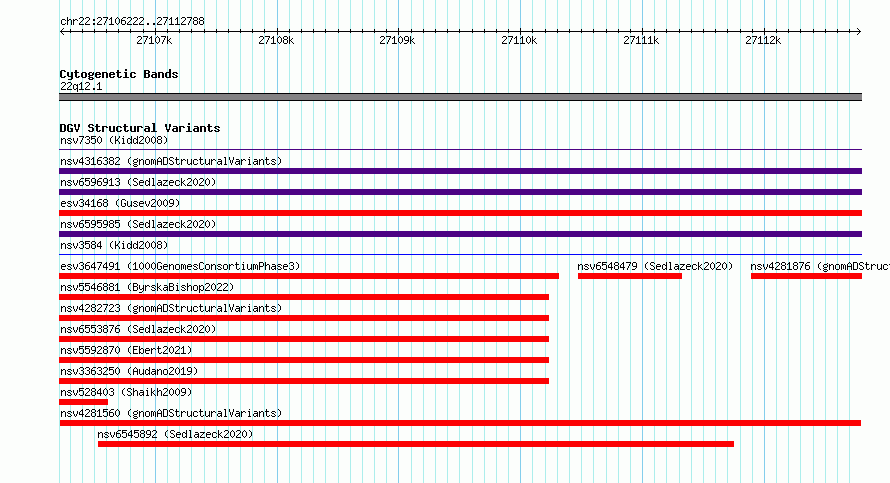Click the esv3647491 red variant bar
Viewport: 890px width, 483px height.
pos(309,276)
